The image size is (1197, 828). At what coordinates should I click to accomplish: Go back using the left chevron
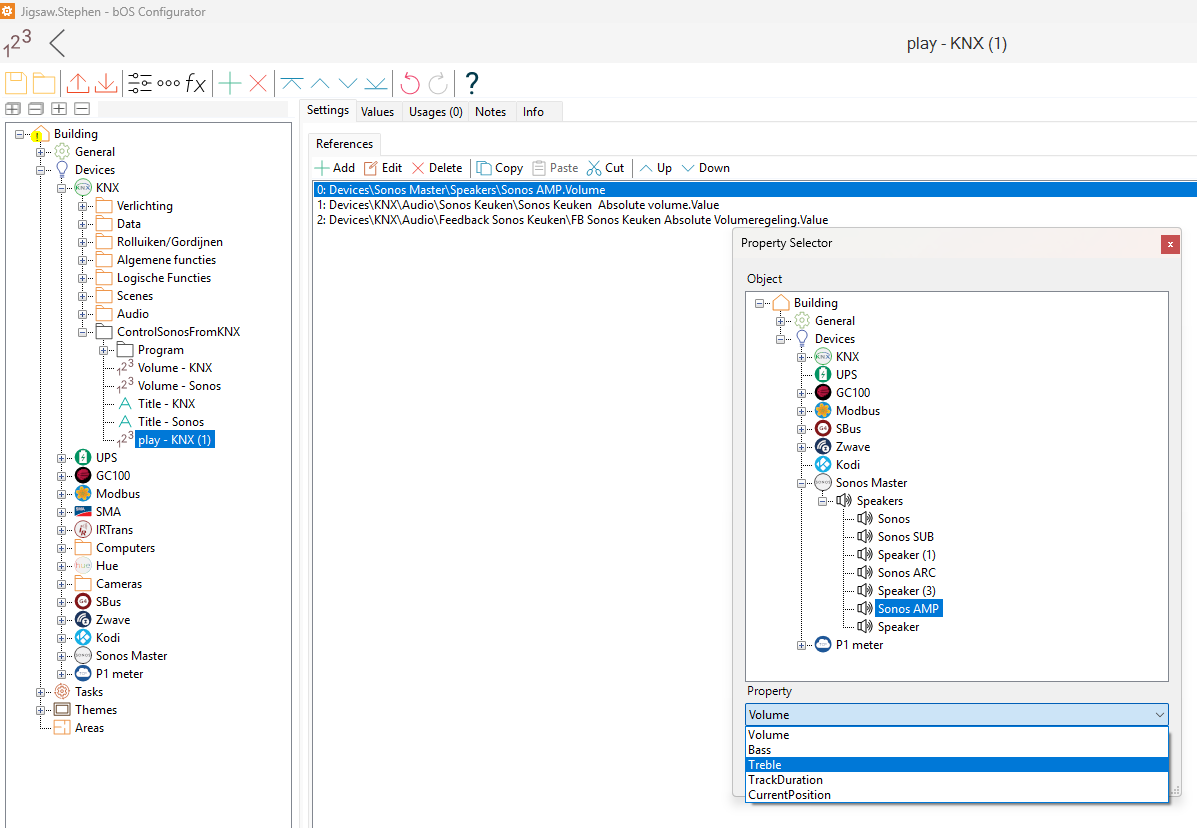click(x=57, y=43)
